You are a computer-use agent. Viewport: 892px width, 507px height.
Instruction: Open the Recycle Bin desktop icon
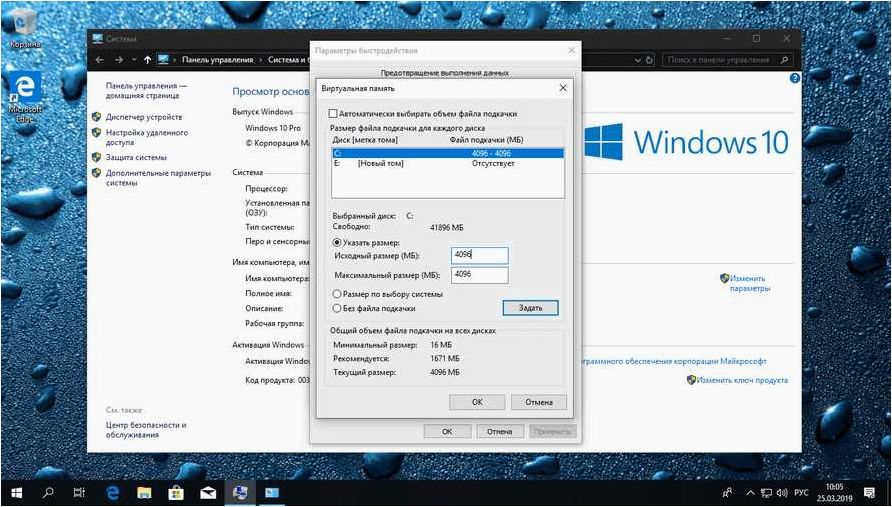pos(24,27)
